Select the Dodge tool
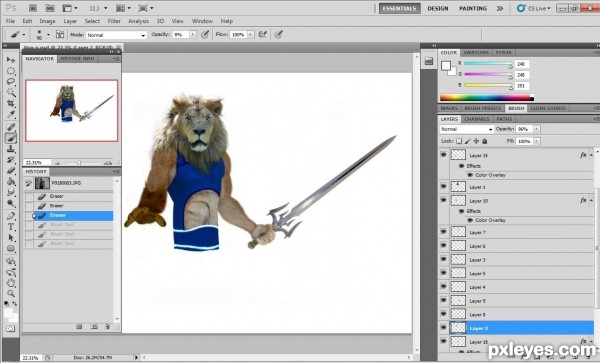Screen dimensions: 600x363 click(x=11, y=203)
